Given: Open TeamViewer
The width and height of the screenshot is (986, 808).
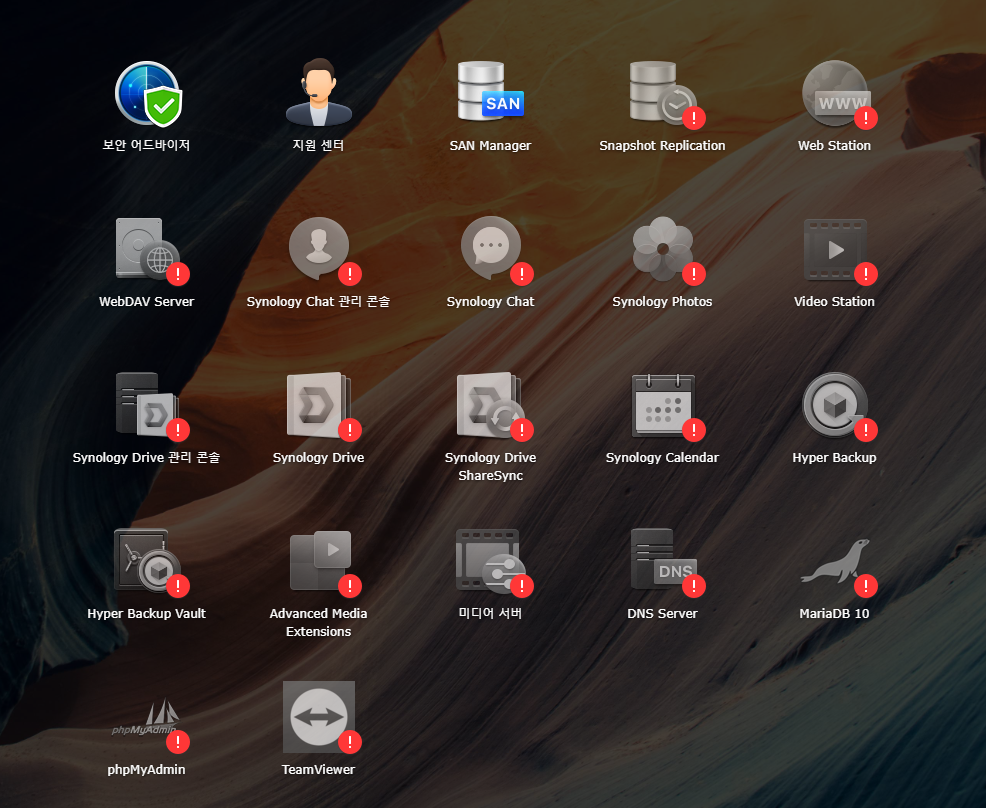Looking at the screenshot, I should pos(318,718).
